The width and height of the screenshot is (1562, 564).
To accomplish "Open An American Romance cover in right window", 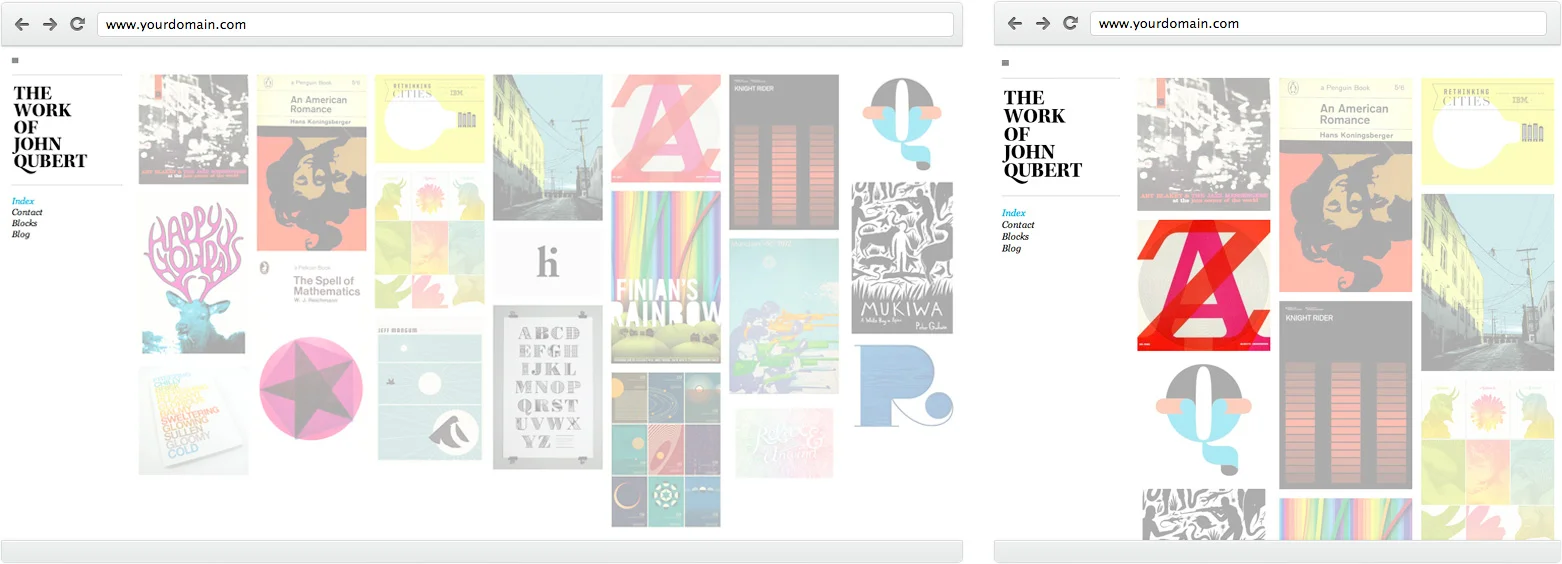I will click(1345, 185).
